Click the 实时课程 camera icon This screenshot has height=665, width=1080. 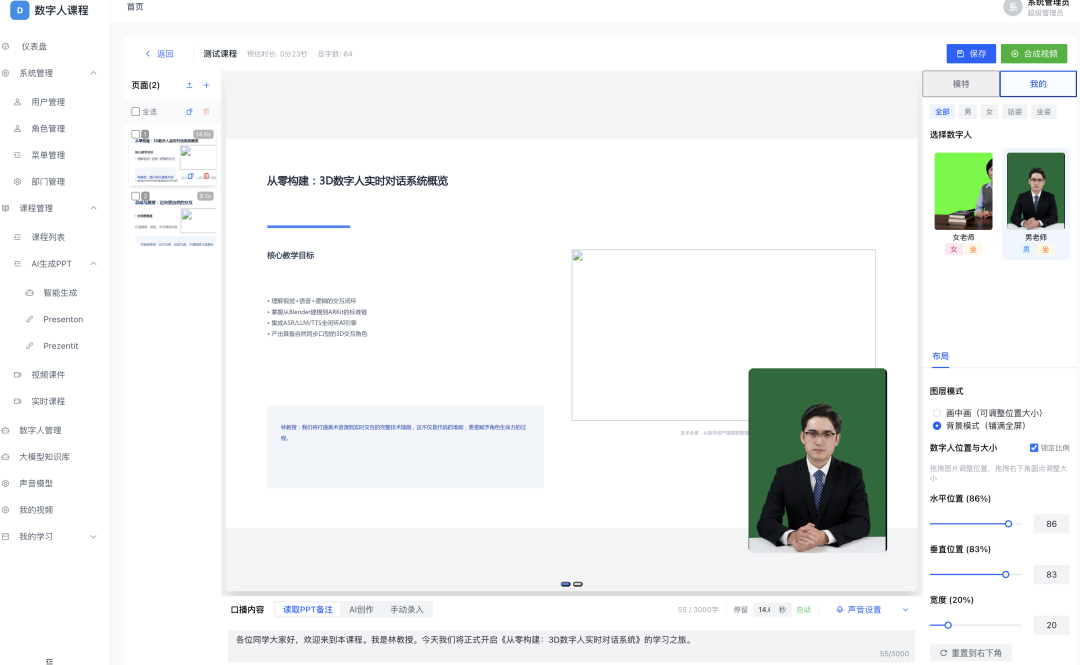pos(18,401)
